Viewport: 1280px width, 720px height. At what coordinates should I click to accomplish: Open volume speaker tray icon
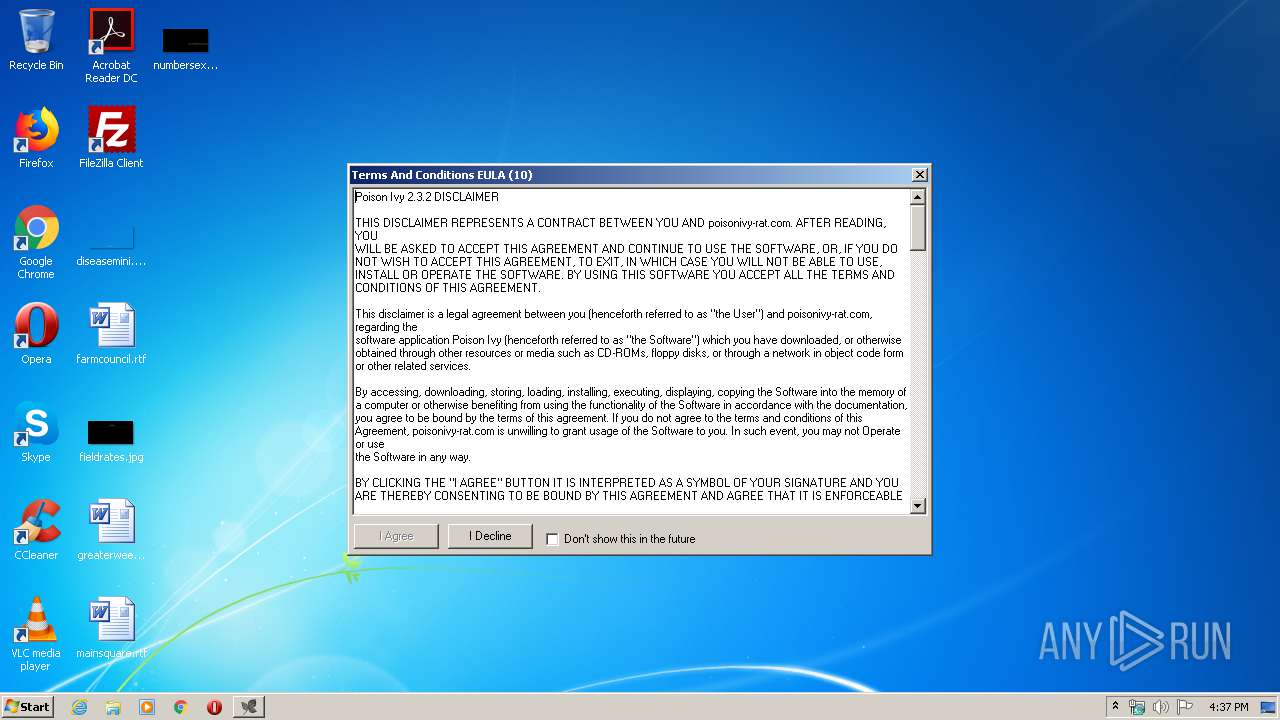[1160, 707]
